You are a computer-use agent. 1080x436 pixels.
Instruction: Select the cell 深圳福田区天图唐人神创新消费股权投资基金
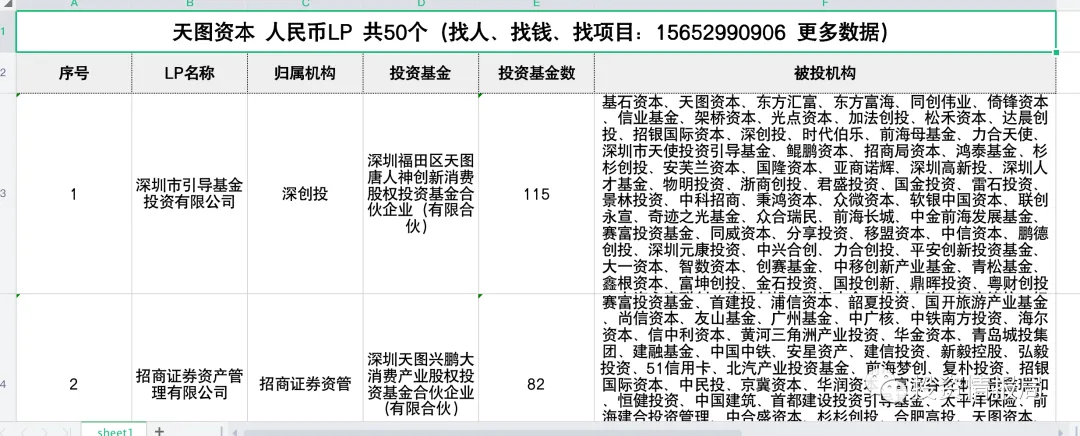tap(421, 194)
